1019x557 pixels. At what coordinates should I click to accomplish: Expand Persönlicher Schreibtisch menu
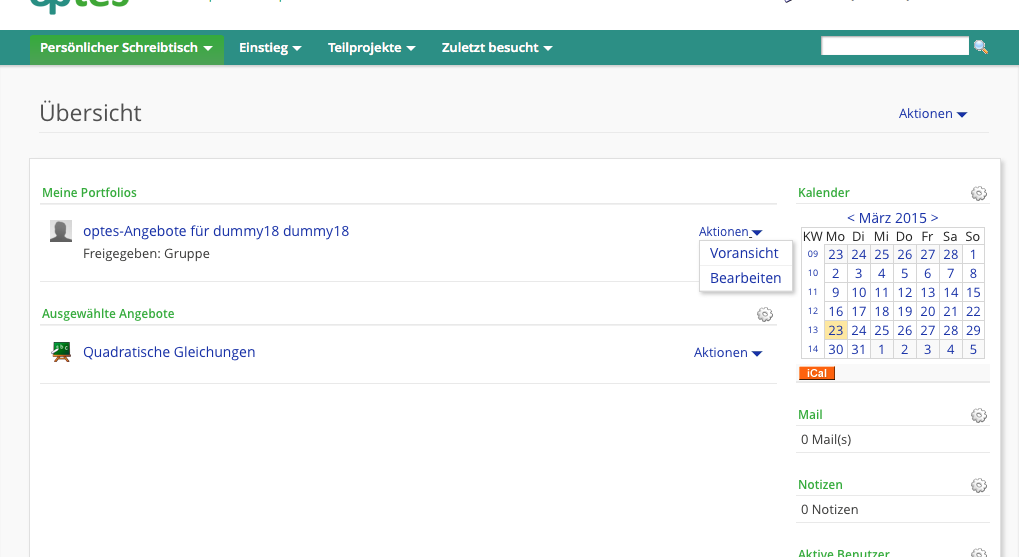point(126,48)
